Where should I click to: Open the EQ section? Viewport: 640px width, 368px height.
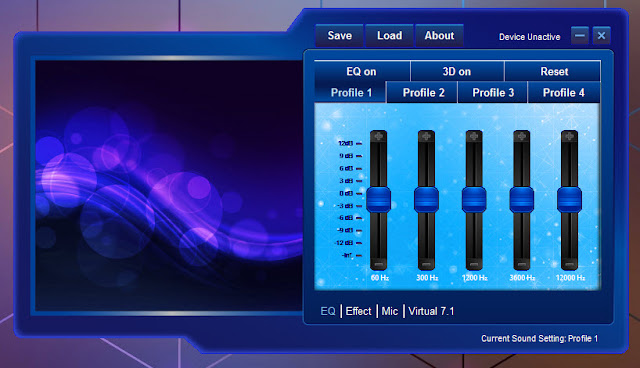[328, 311]
